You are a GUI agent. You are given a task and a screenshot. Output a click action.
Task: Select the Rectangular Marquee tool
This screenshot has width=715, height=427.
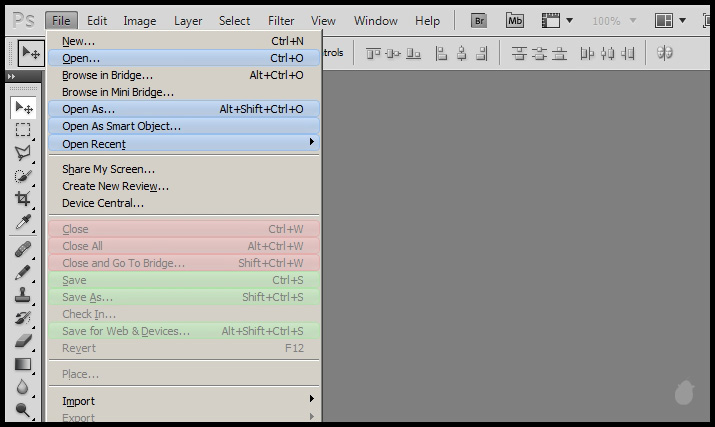22,130
